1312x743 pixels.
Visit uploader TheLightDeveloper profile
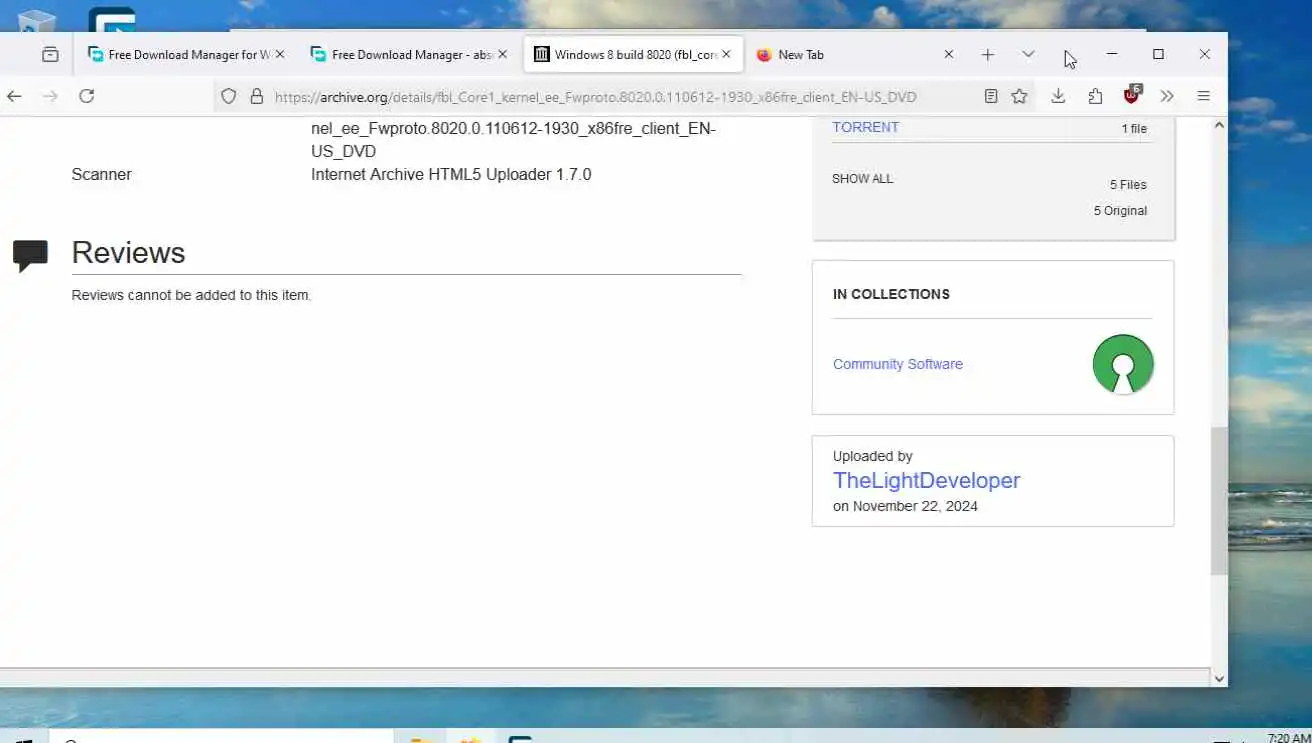pyautogui.click(x=926, y=480)
